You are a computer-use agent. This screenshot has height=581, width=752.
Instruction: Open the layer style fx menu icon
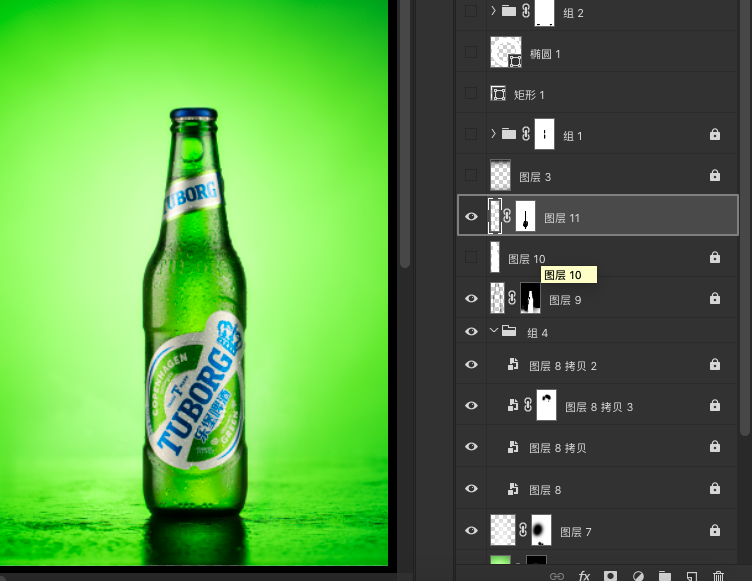(x=584, y=575)
